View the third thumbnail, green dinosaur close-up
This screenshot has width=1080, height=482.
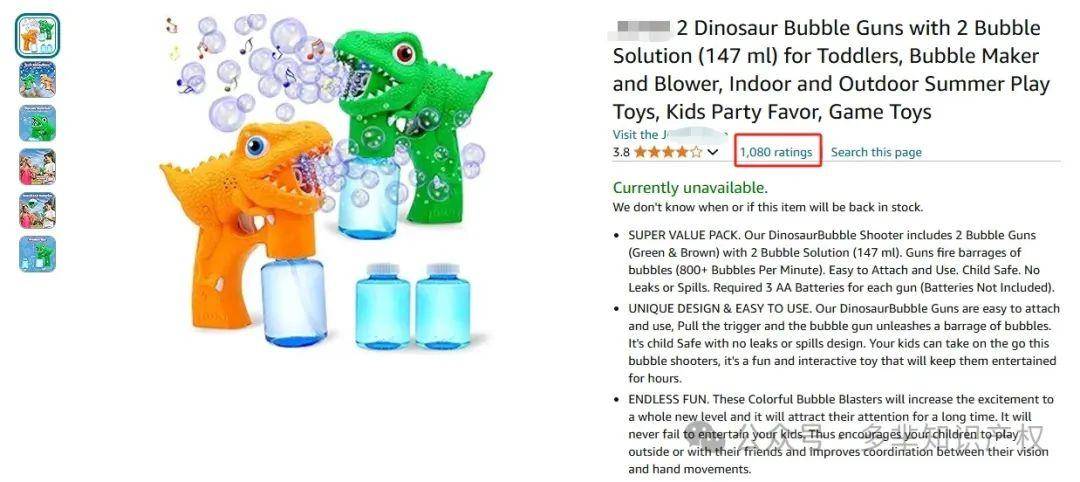[x=37, y=123]
